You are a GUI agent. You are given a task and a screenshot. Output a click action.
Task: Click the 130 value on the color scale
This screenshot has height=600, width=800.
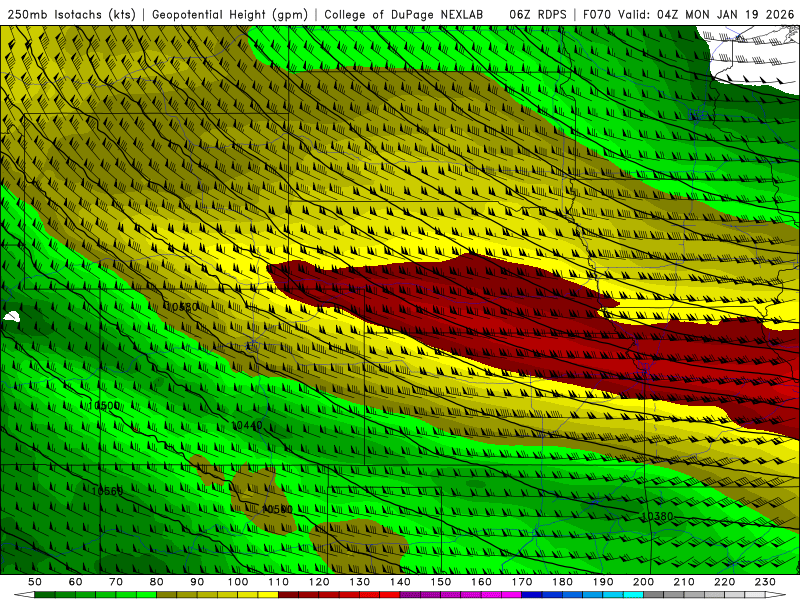(x=359, y=582)
